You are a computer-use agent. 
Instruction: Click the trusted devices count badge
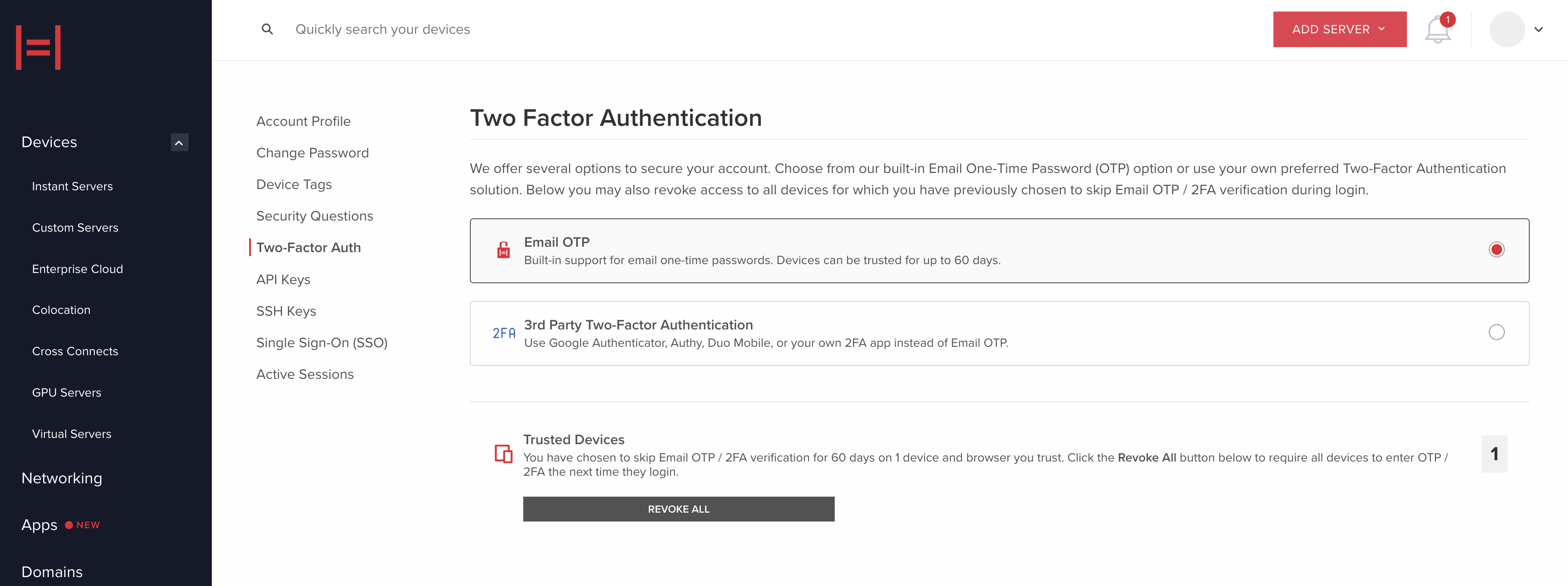click(x=1494, y=454)
